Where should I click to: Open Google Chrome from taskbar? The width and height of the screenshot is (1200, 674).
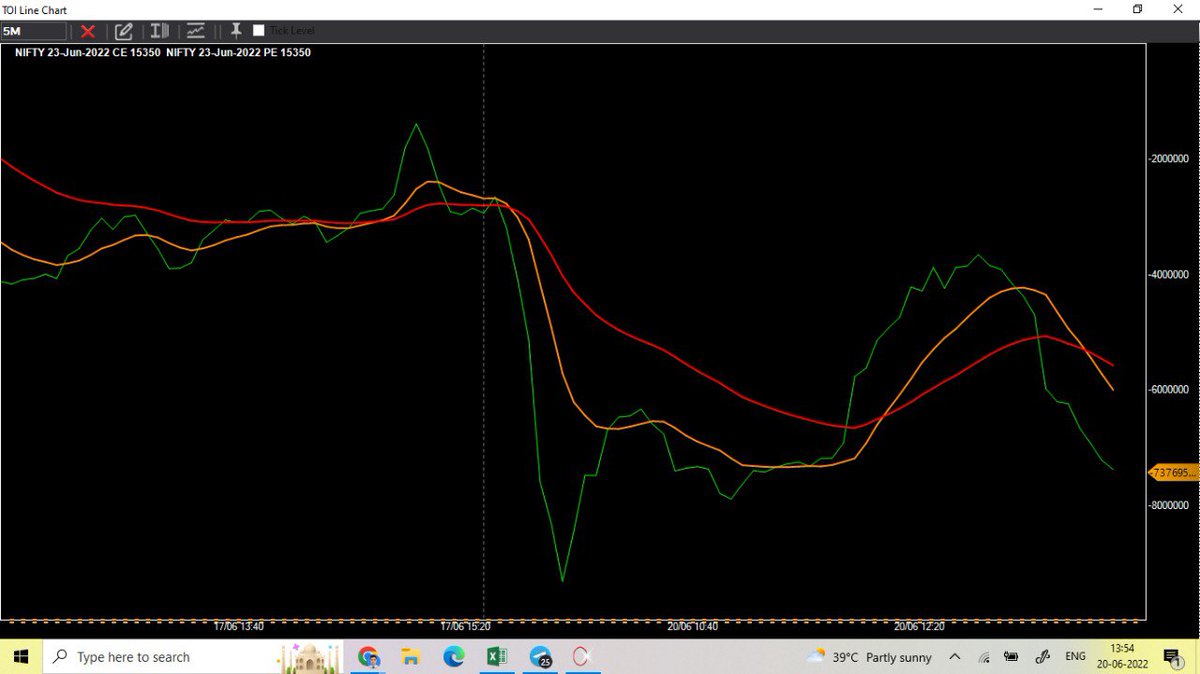[369, 657]
